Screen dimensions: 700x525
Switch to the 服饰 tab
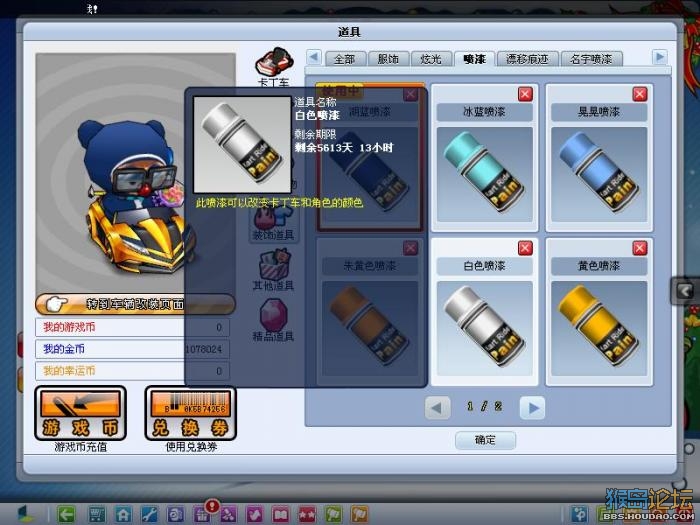click(x=388, y=59)
